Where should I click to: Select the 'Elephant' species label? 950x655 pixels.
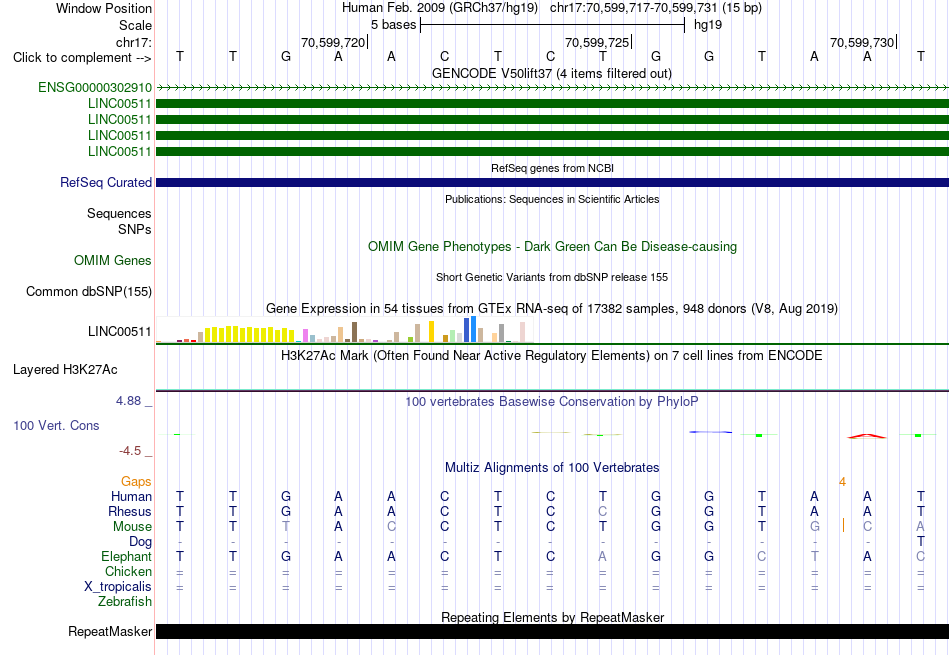(x=126, y=556)
